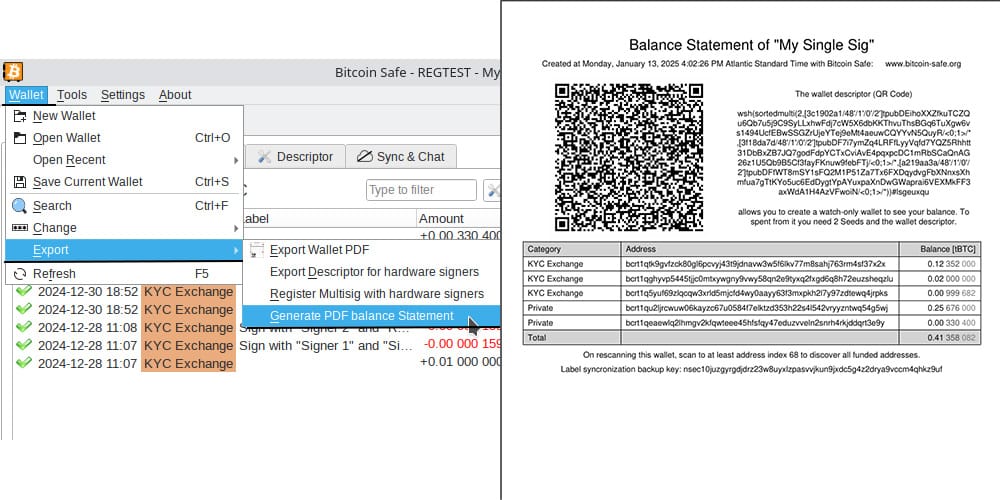Choose New Wallet from the Wallet menu

point(124,116)
